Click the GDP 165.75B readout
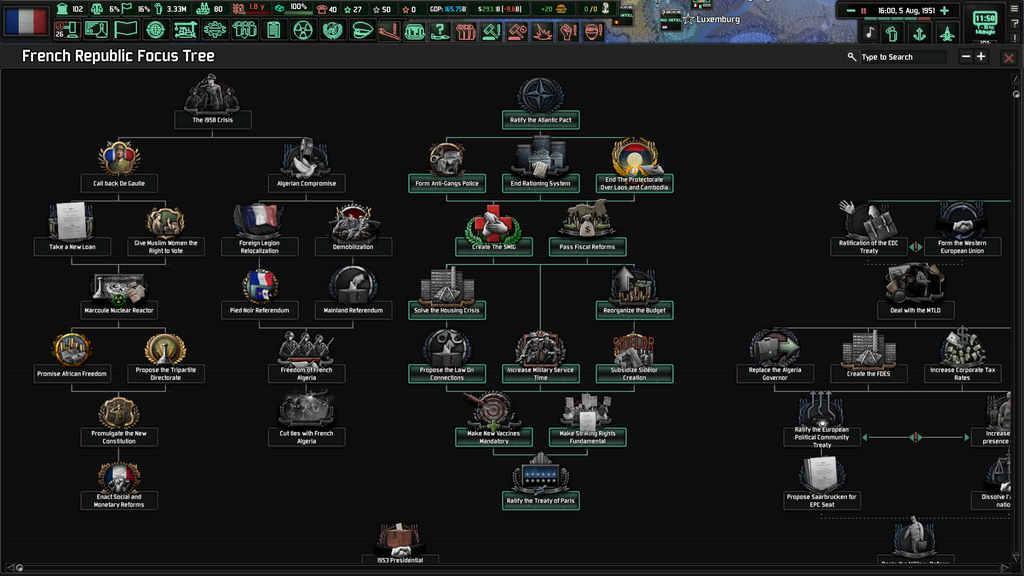Screen dimensions: 1024x576 coord(448,10)
